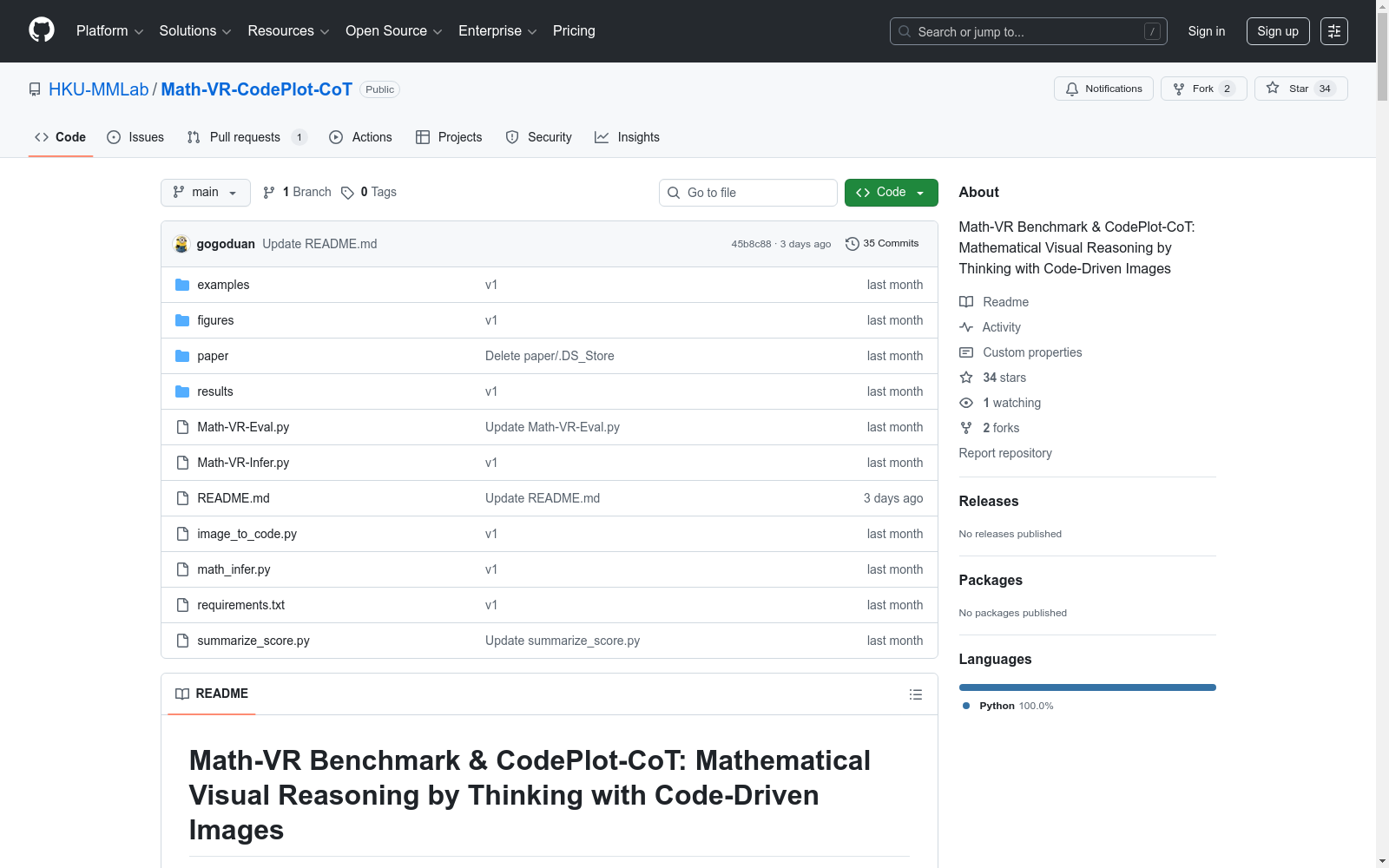
Task: Open the math_infer.py file
Action: click(234, 569)
